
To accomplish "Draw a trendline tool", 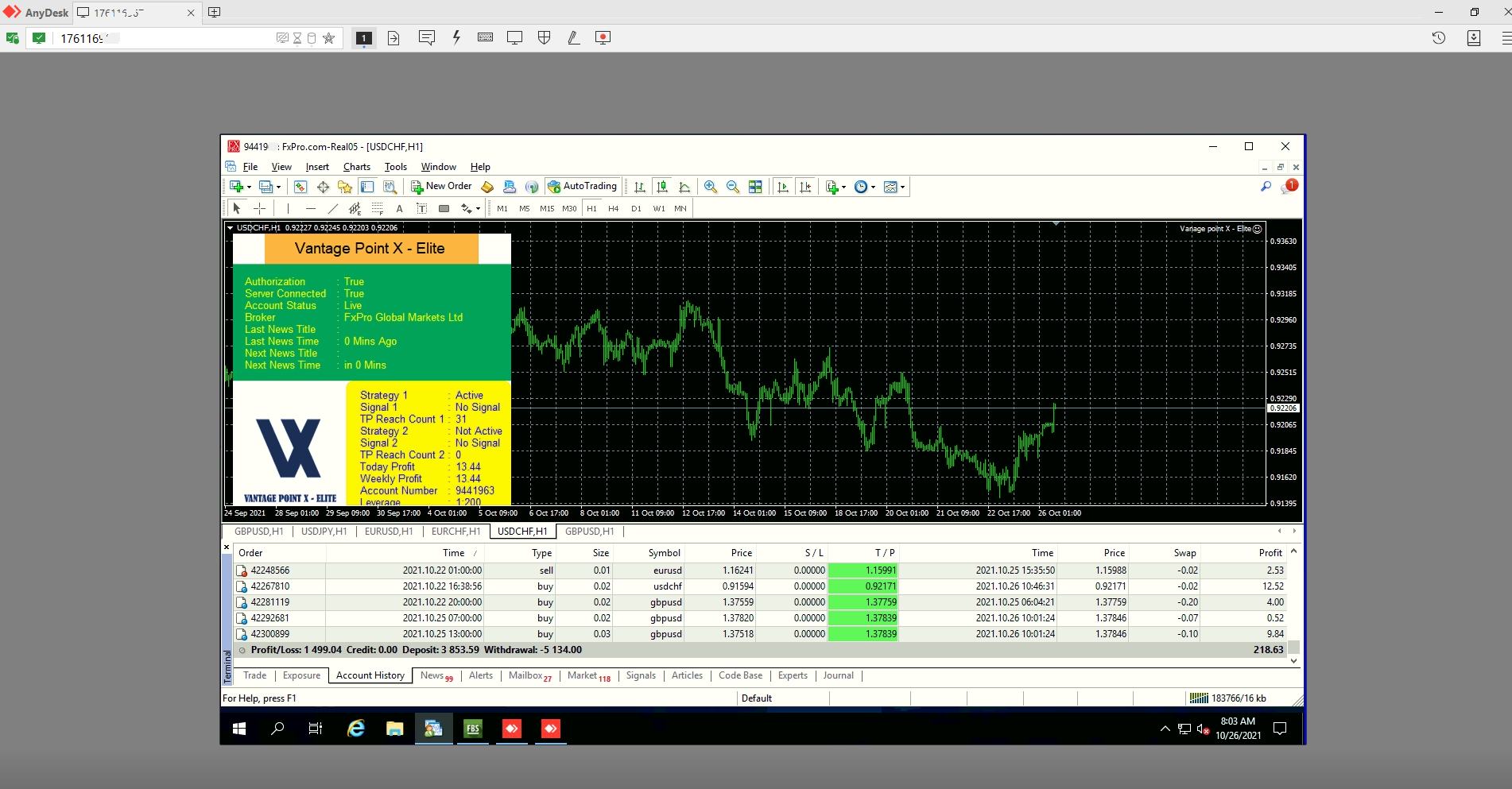I will coord(332,208).
